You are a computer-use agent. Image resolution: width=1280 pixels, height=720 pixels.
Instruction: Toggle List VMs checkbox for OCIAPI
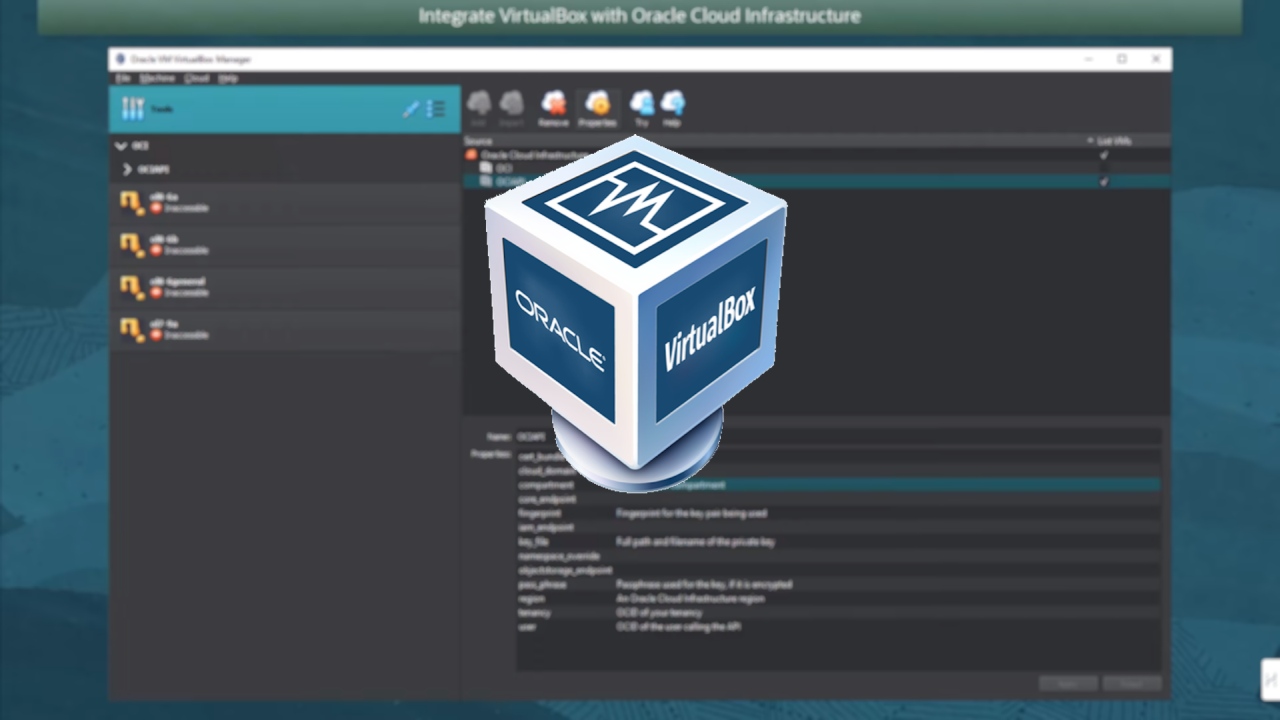coord(1104,182)
